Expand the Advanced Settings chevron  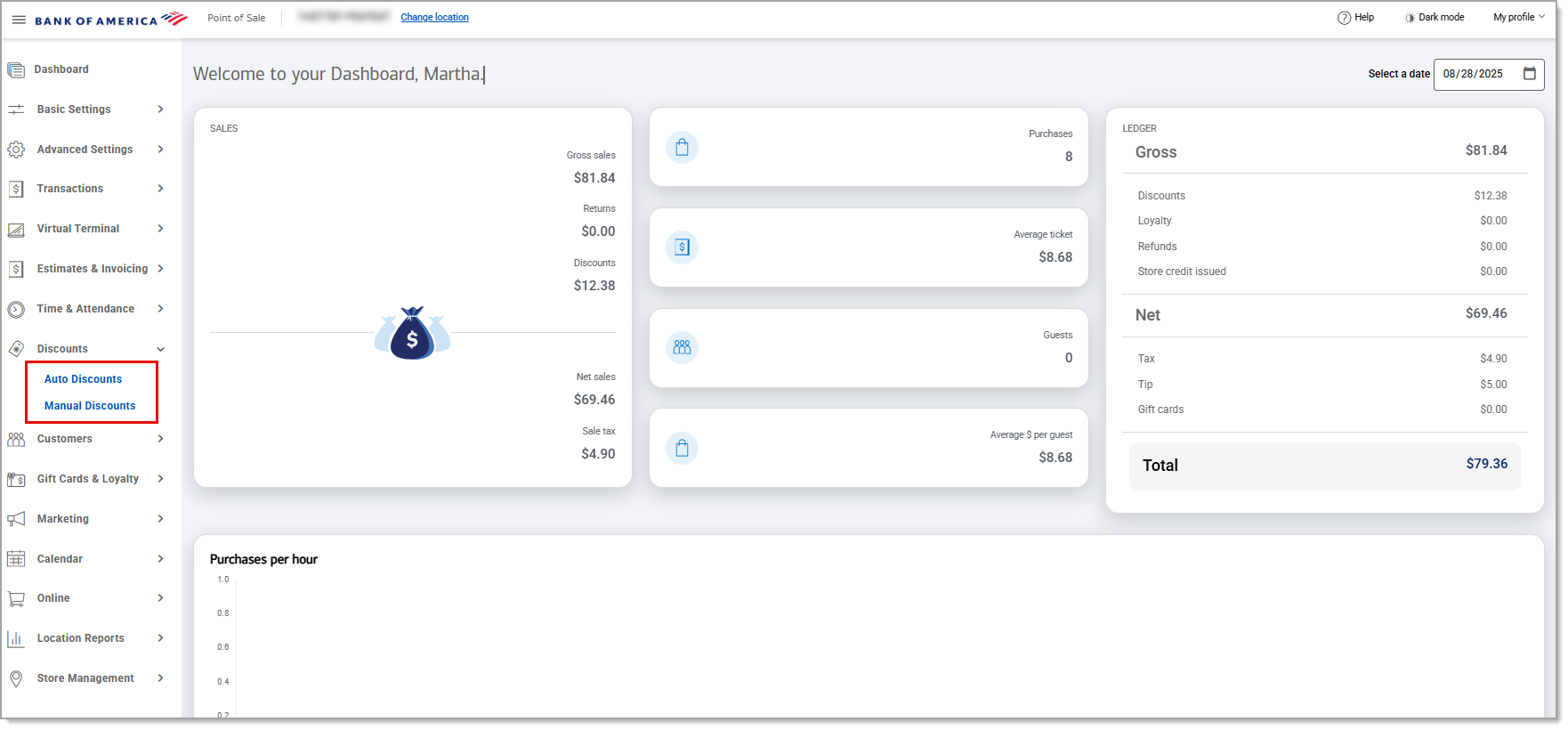pos(161,150)
